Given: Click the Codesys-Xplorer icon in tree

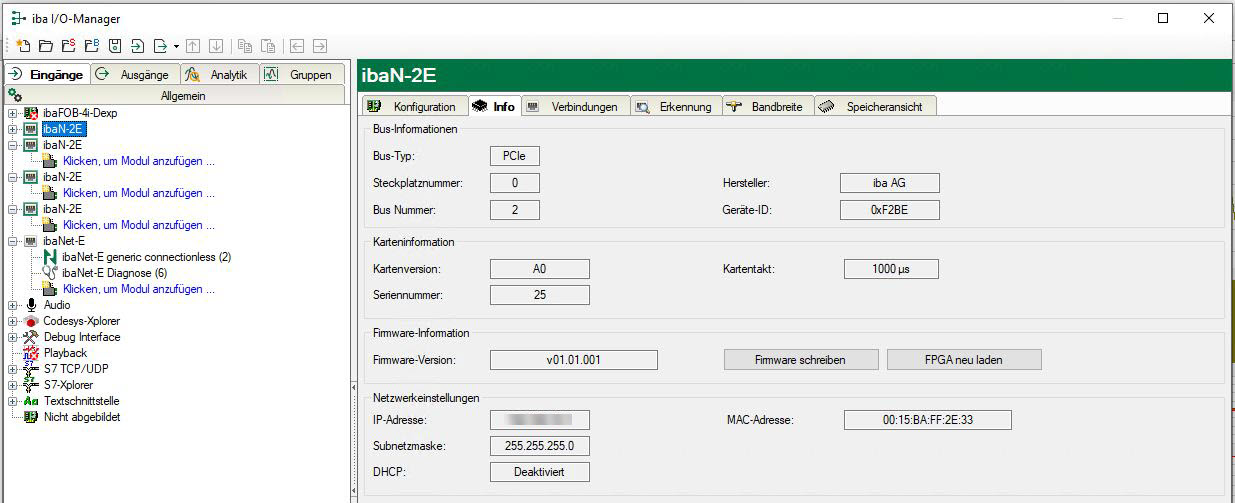Looking at the screenshot, I should pyautogui.click(x=31, y=321).
